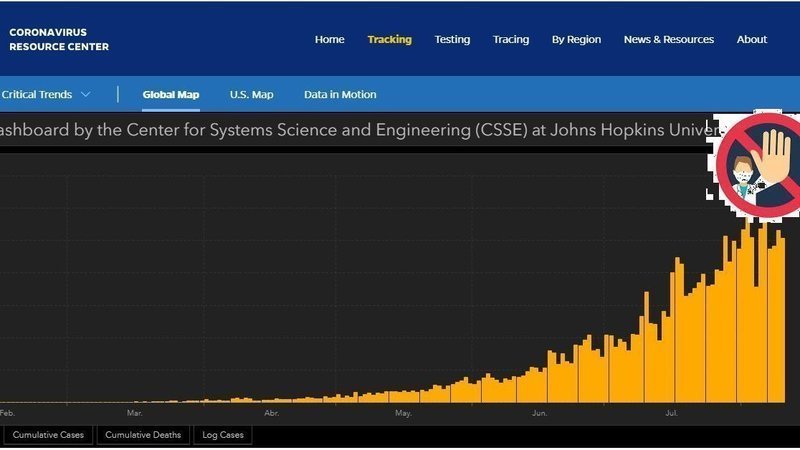Select Tracking in the top navigation
800x450 pixels.
pyautogui.click(x=389, y=40)
